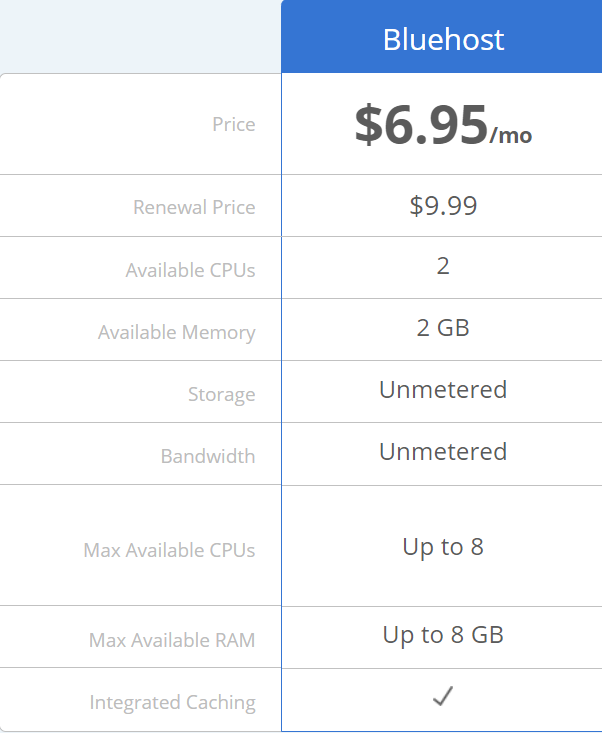Select the Bandwidth row label
602x733 pixels.
pyautogui.click(x=208, y=456)
